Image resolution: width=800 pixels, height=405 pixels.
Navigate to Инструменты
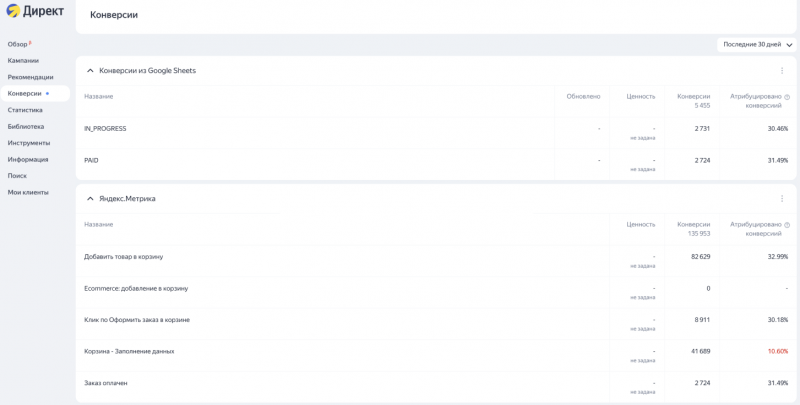(x=28, y=143)
